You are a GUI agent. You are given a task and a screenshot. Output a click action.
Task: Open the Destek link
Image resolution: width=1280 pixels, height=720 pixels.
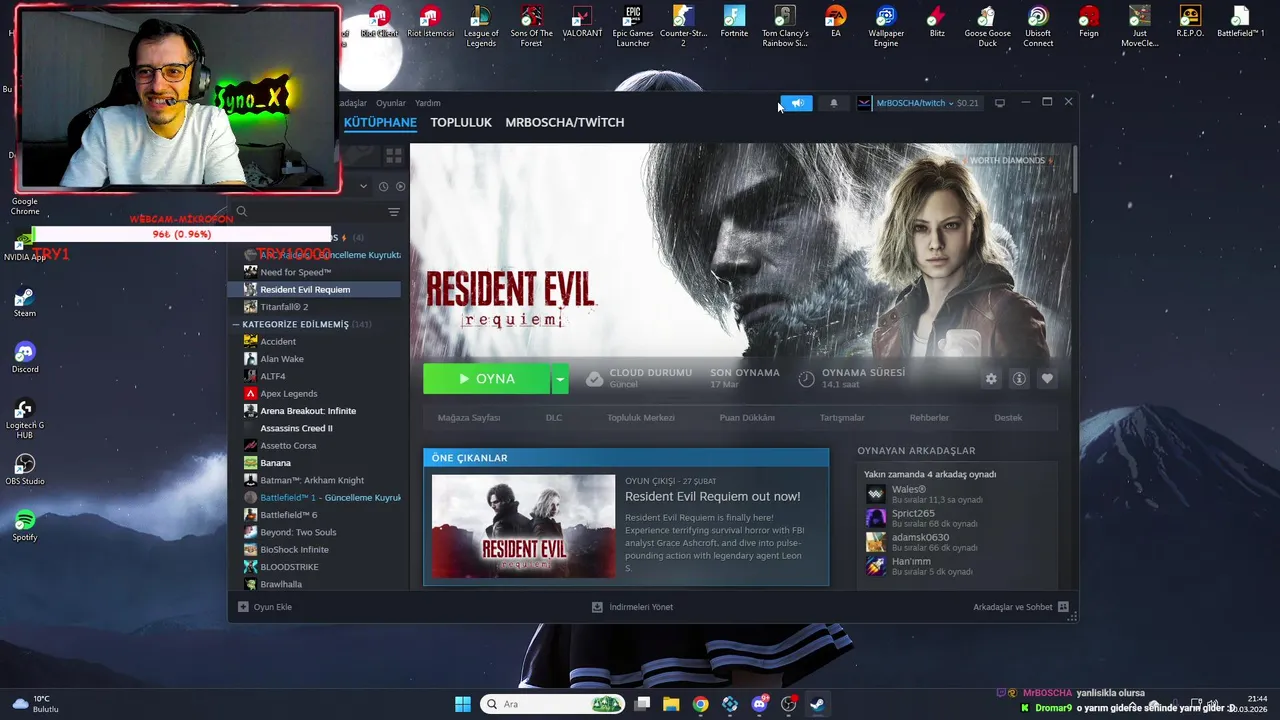pos(1008,418)
